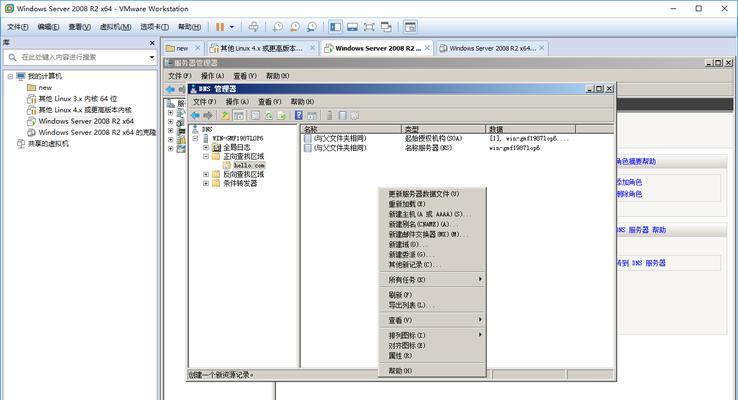Select Windows Server 2008 R2 x64 in library tree
The image size is (738, 400).
coord(86,121)
